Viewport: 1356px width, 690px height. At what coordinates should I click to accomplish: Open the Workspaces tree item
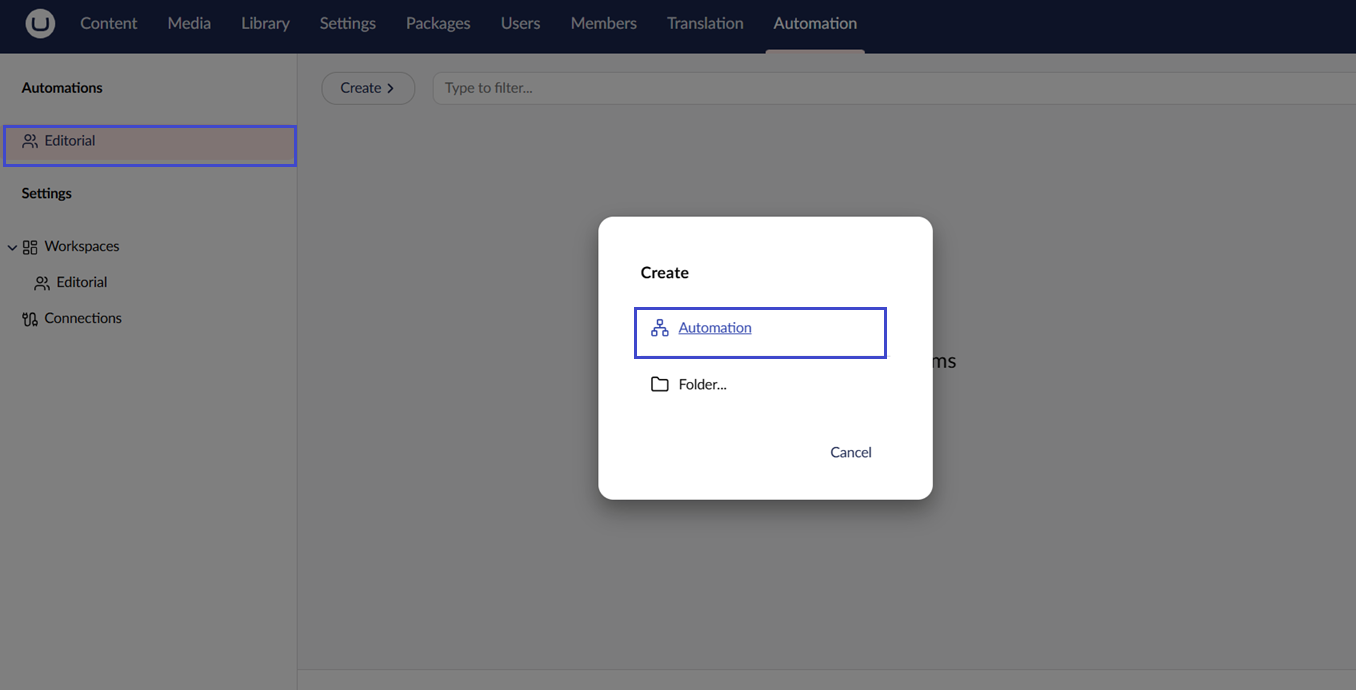[81, 246]
